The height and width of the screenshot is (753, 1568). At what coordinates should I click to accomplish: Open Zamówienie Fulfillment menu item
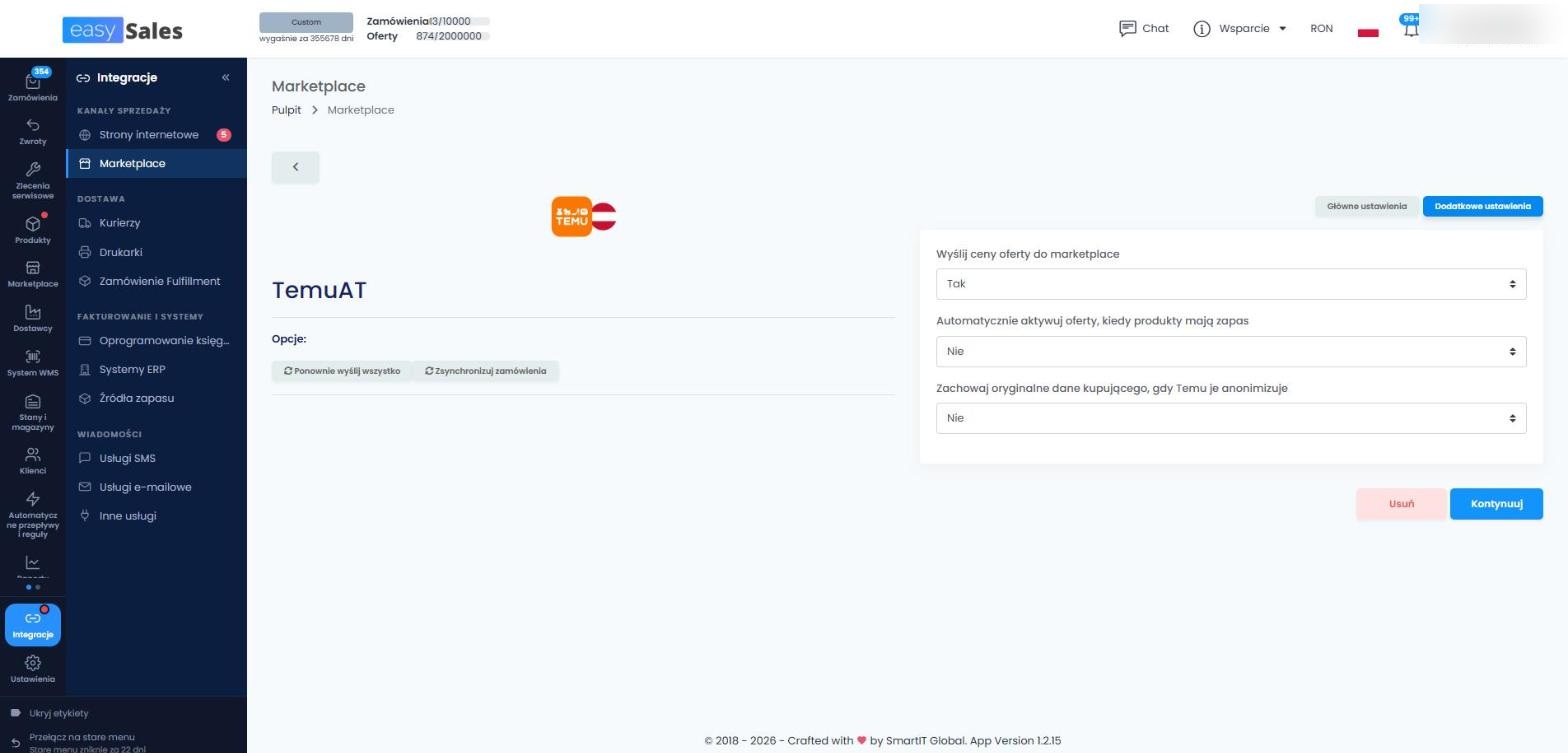pos(156,281)
